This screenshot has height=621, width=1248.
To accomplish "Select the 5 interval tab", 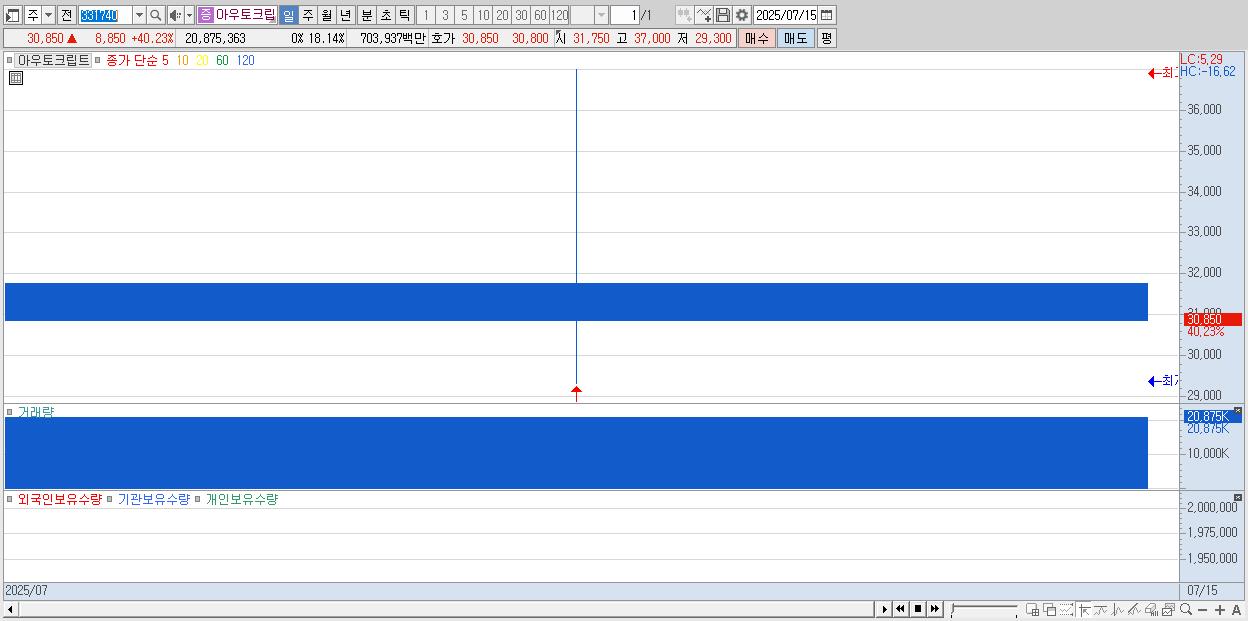I will 464,15.
